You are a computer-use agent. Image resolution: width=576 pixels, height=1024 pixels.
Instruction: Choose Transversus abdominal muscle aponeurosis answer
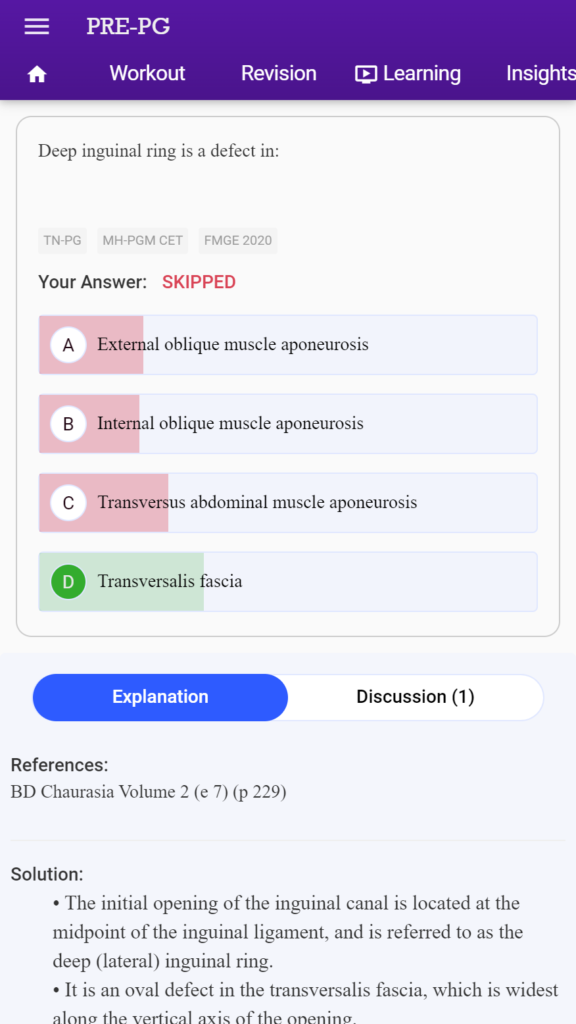coord(288,503)
